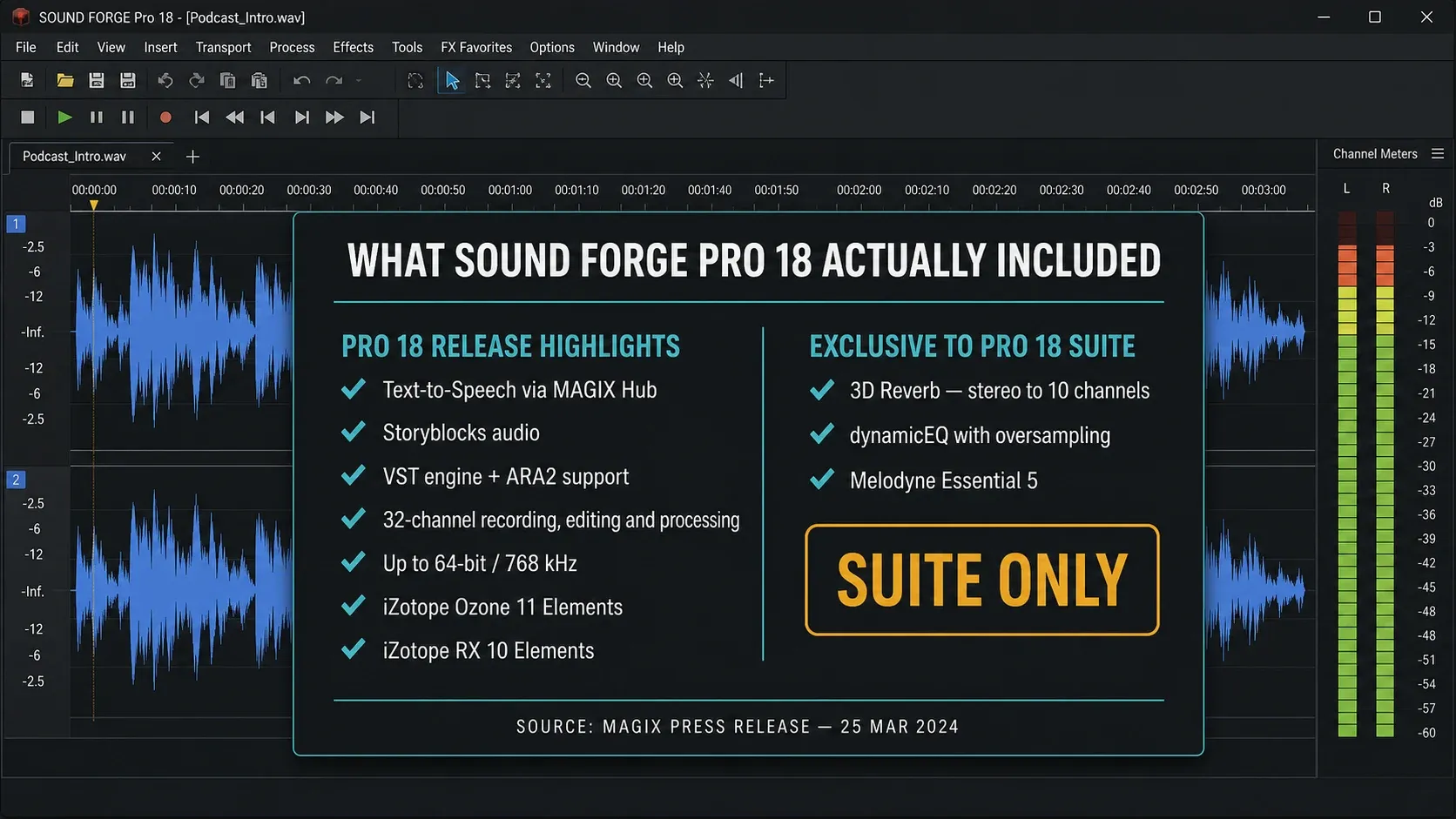Open the undo/redo history dropdown arrow
The height and width of the screenshot is (819, 1456).
pyautogui.click(x=358, y=81)
